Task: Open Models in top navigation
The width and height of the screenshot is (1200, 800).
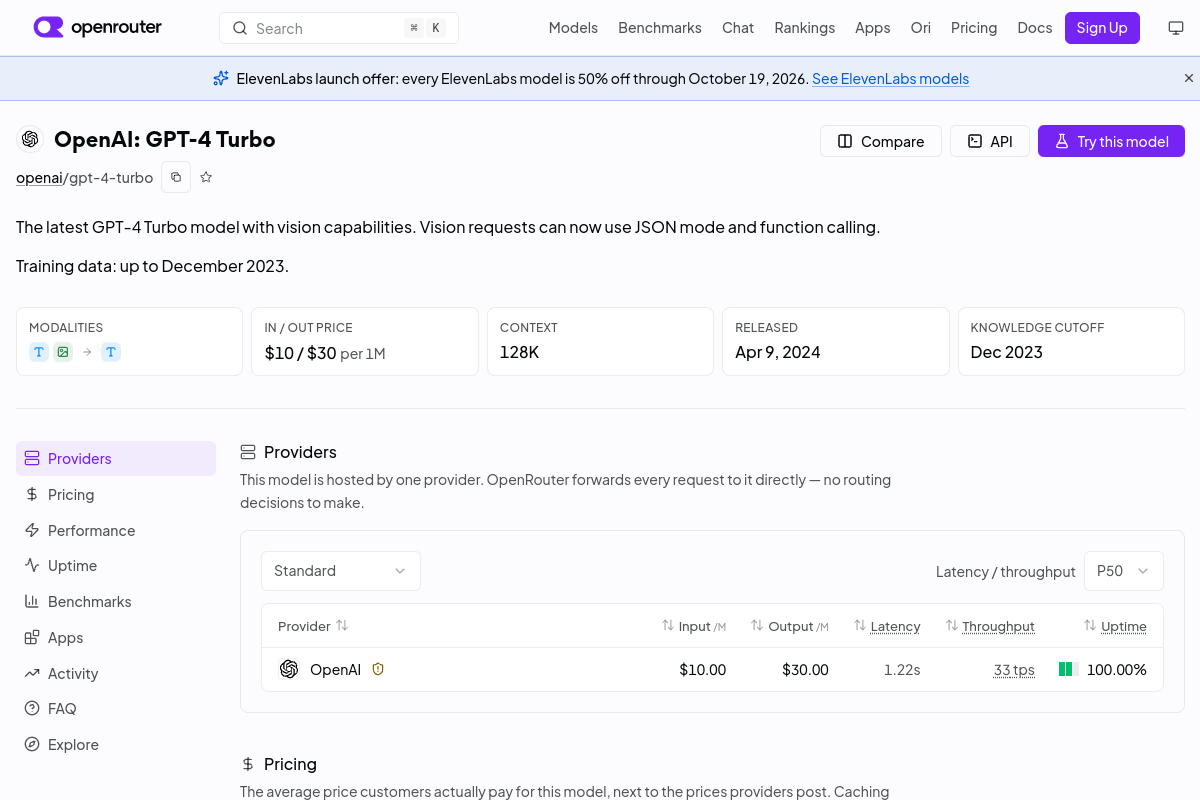Action: click(573, 28)
